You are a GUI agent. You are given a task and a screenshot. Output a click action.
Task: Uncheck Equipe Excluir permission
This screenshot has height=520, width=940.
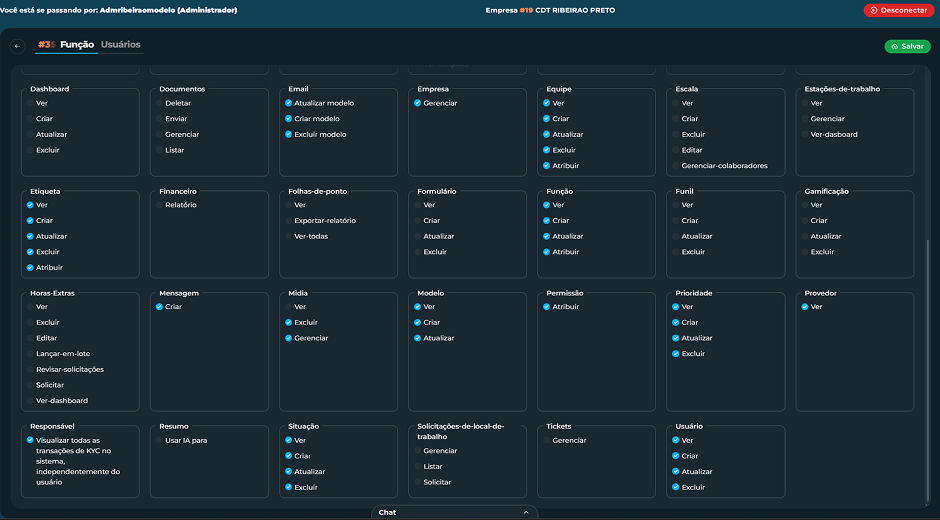(546, 150)
